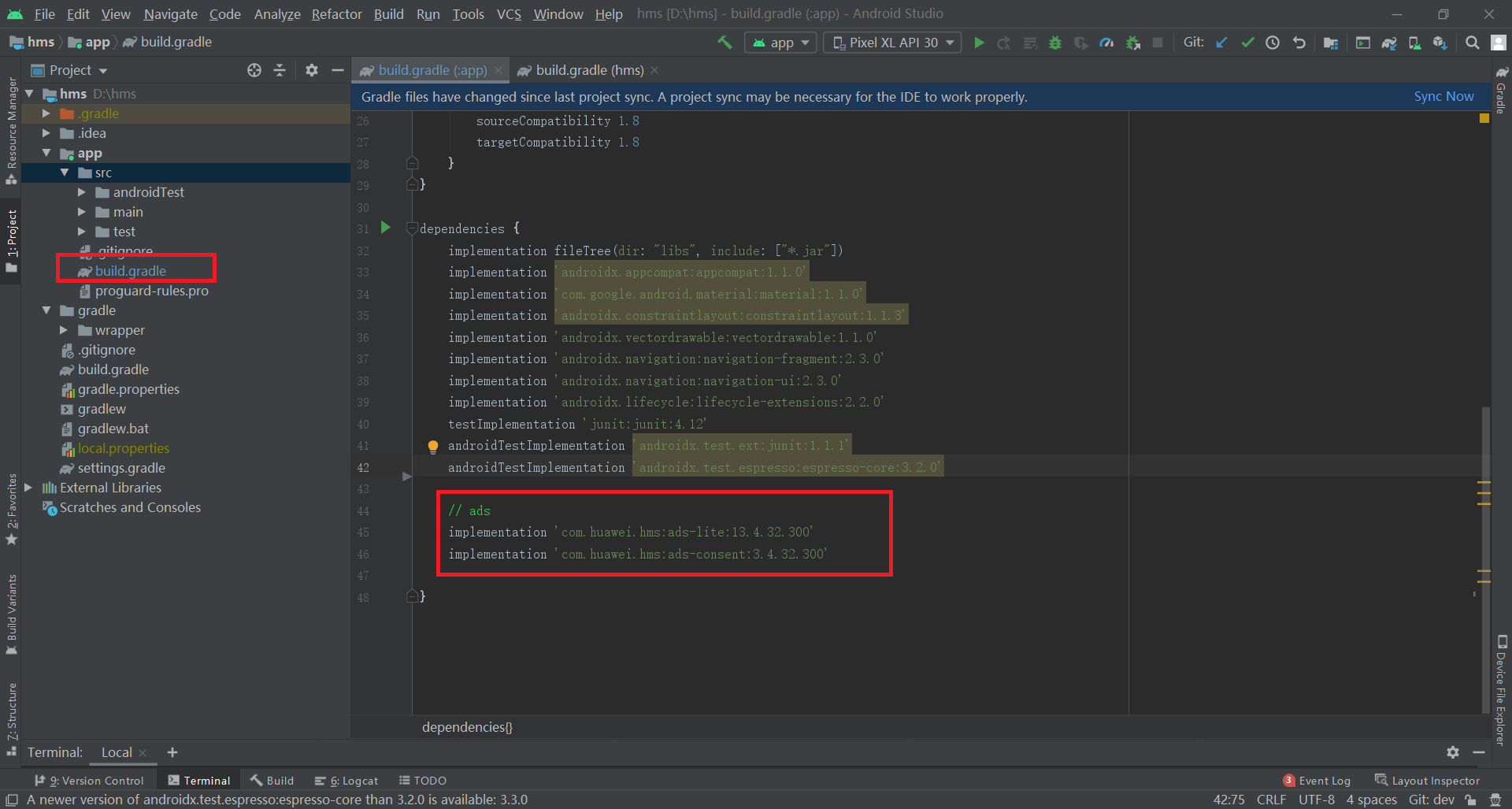Select the build.gradle (:app) tab
The width and height of the screenshot is (1512, 809).
(432, 70)
